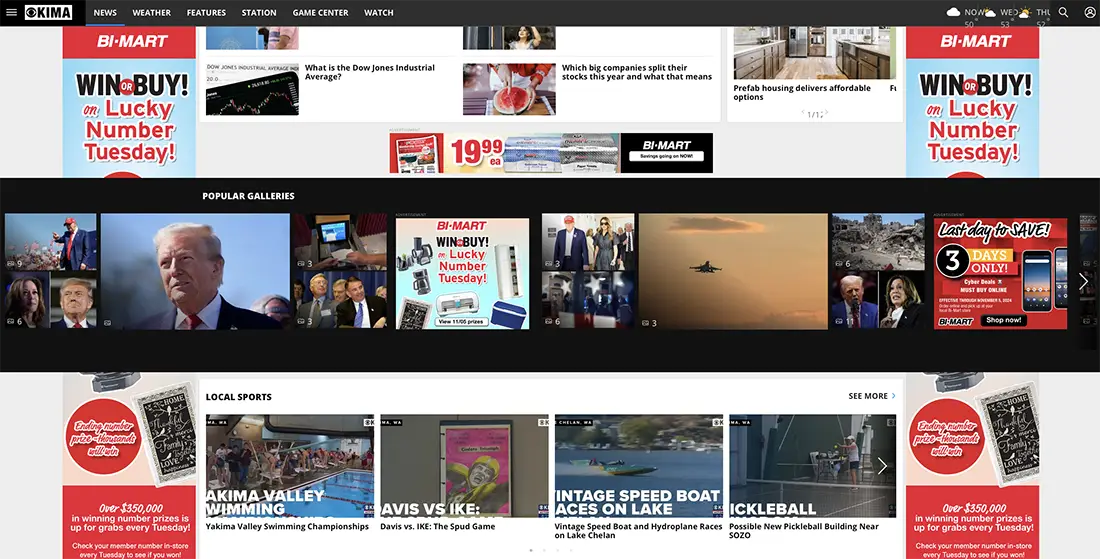Click 'Shop now!' in the Cyber Deals ad
This screenshot has width=1100, height=559.
click(1004, 320)
